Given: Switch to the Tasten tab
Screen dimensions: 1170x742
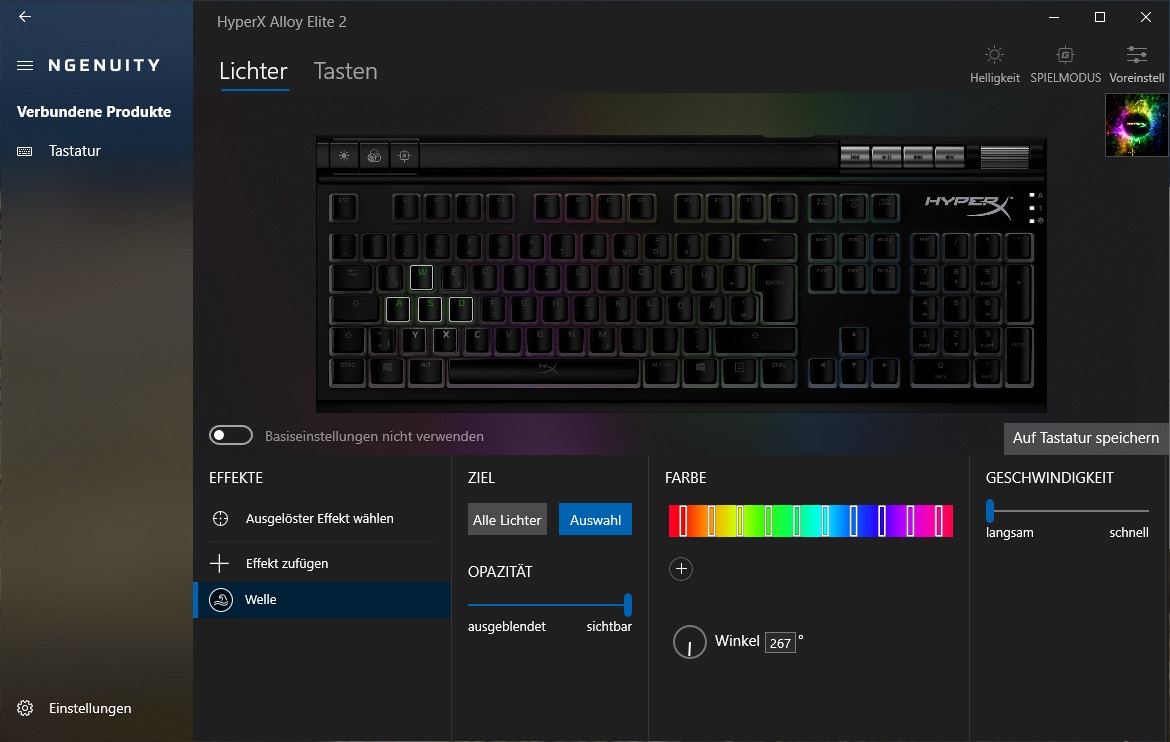Looking at the screenshot, I should (x=345, y=71).
